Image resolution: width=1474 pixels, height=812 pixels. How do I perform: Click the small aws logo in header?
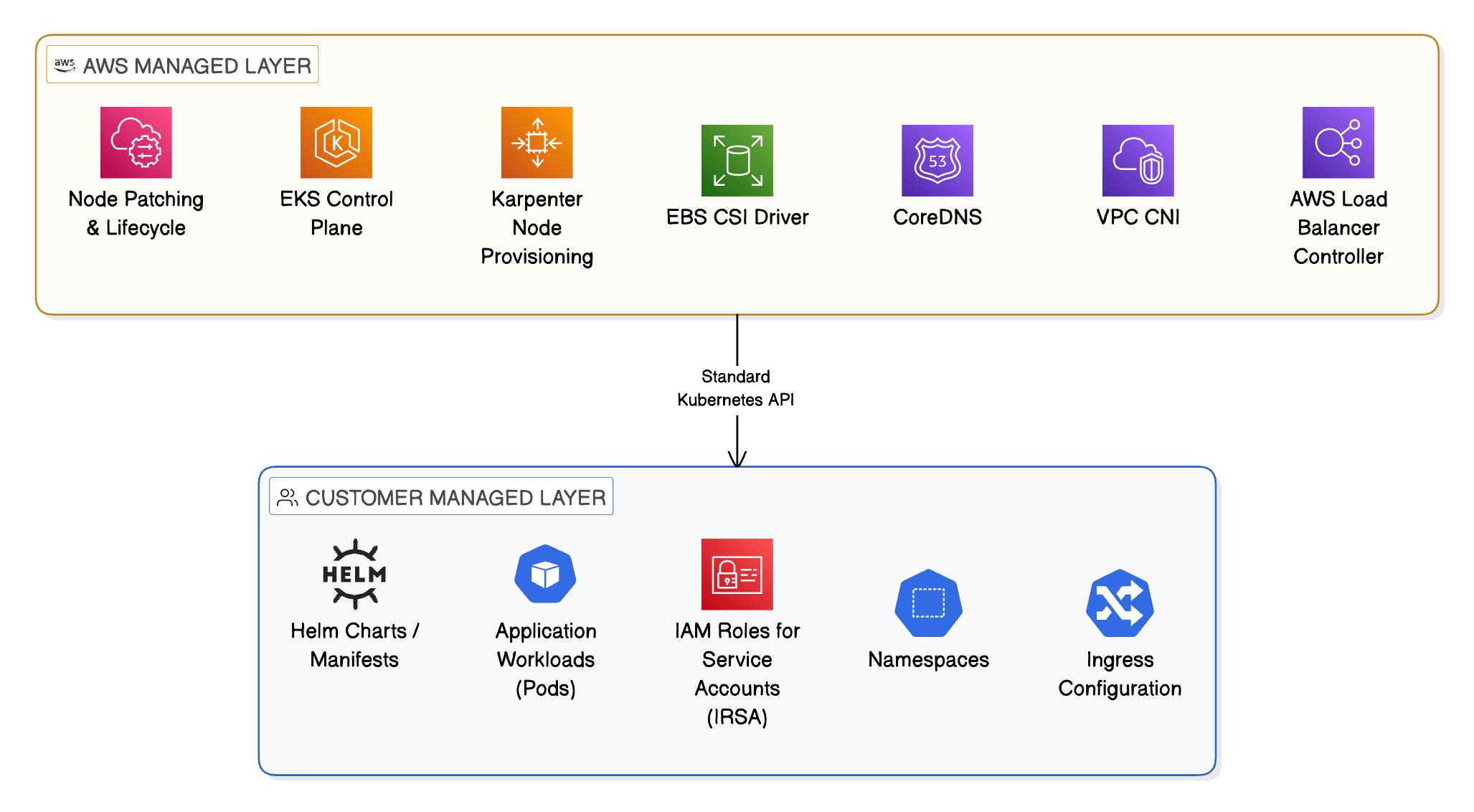(x=65, y=65)
